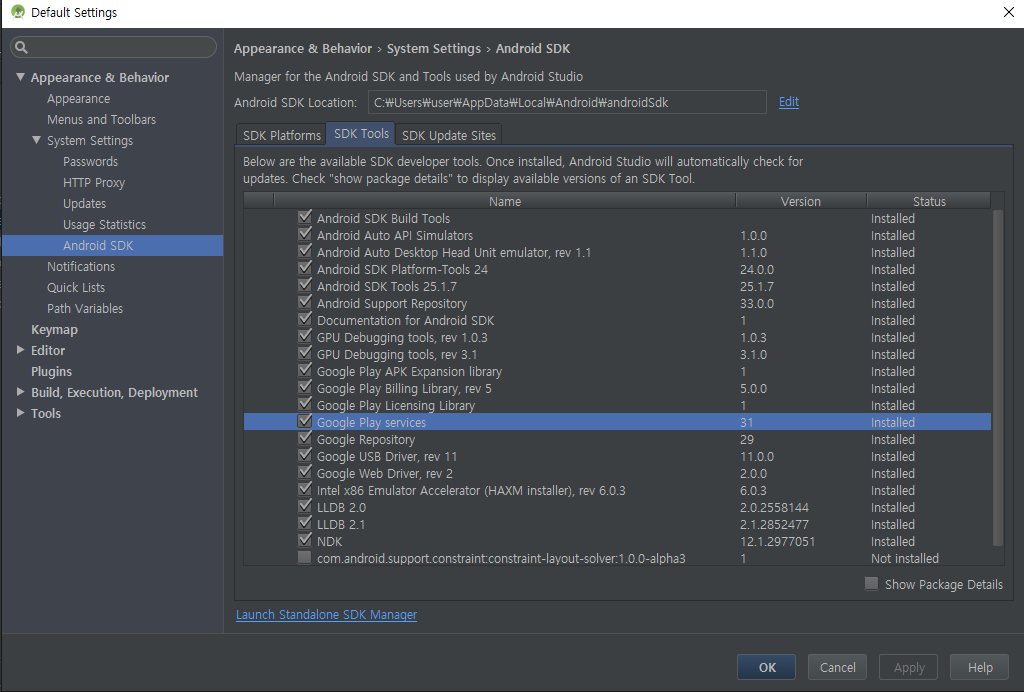This screenshot has height=692, width=1024.
Task: Select Usage Statistics in the tree
Action: click(x=104, y=224)
